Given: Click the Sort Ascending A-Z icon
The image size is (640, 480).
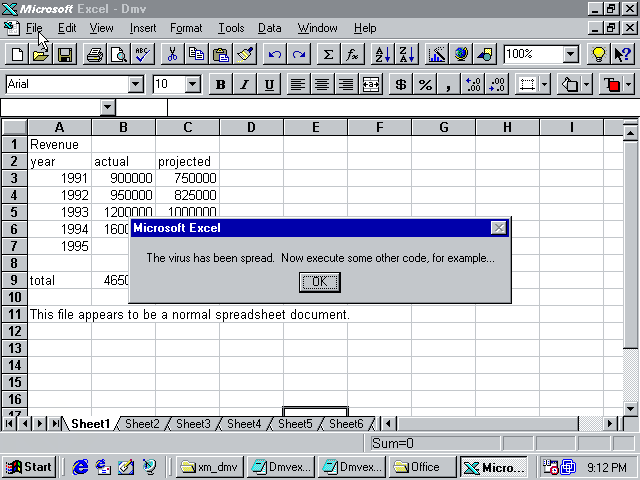Looking at the screenshot, I should coord(382,54).
